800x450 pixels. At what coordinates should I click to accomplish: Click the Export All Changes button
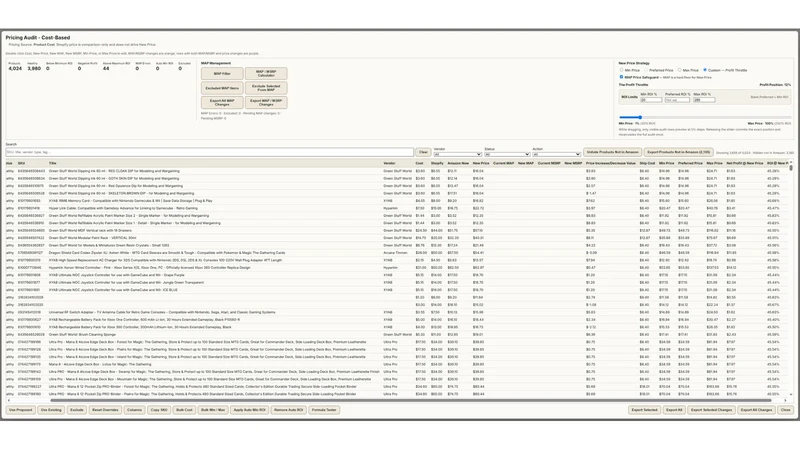pyautogui.click(x=756, y=410)
